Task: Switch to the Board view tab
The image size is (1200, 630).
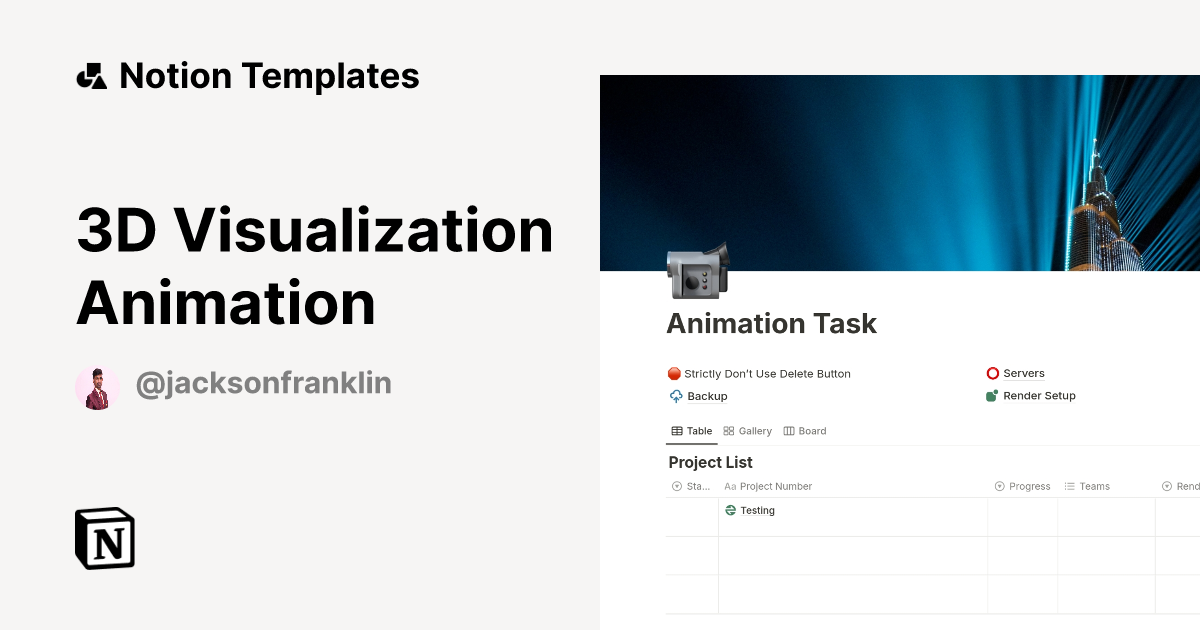Action: [x=804, y=430]
